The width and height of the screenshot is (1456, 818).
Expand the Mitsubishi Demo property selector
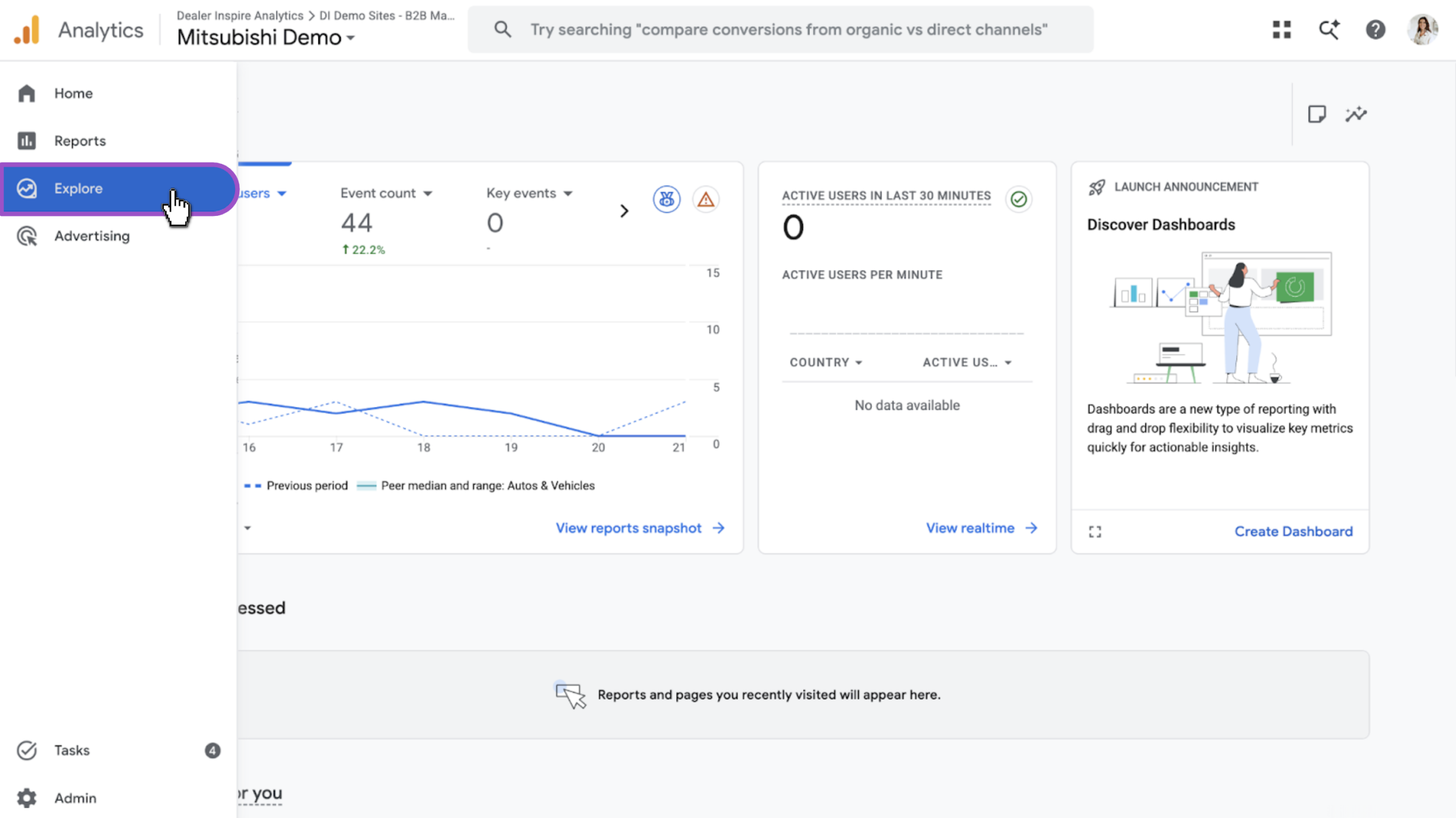(x=266, y=38)
